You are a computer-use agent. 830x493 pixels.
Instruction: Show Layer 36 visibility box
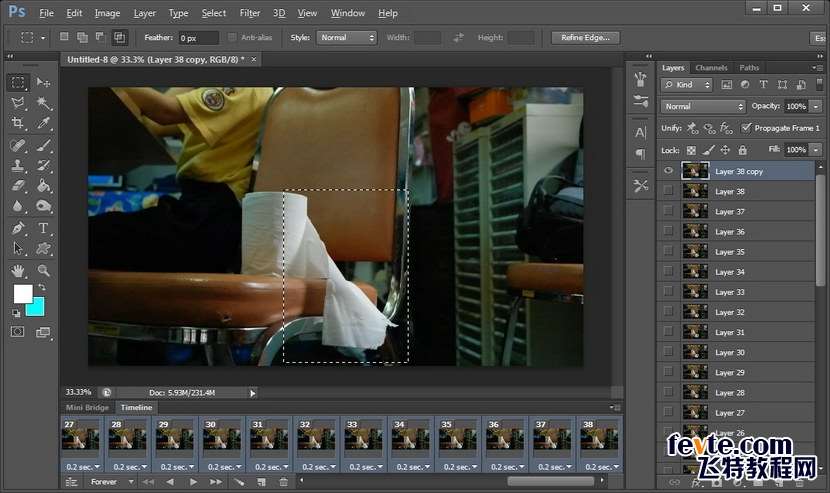pyautogui.click(x=668, y=231)
